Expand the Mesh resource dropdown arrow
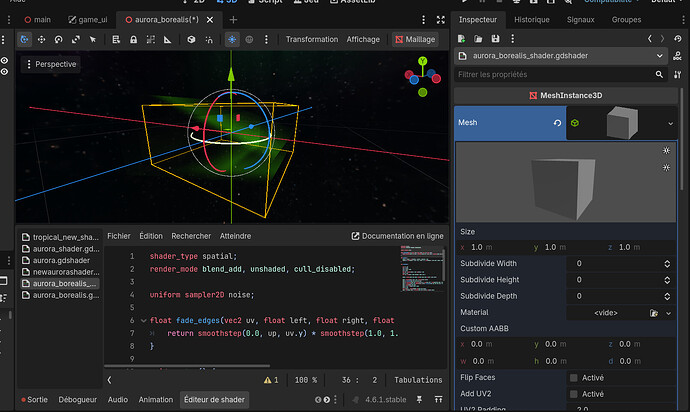Image resolution: width=690 pixels, height=412 pixels. (669, 123)
